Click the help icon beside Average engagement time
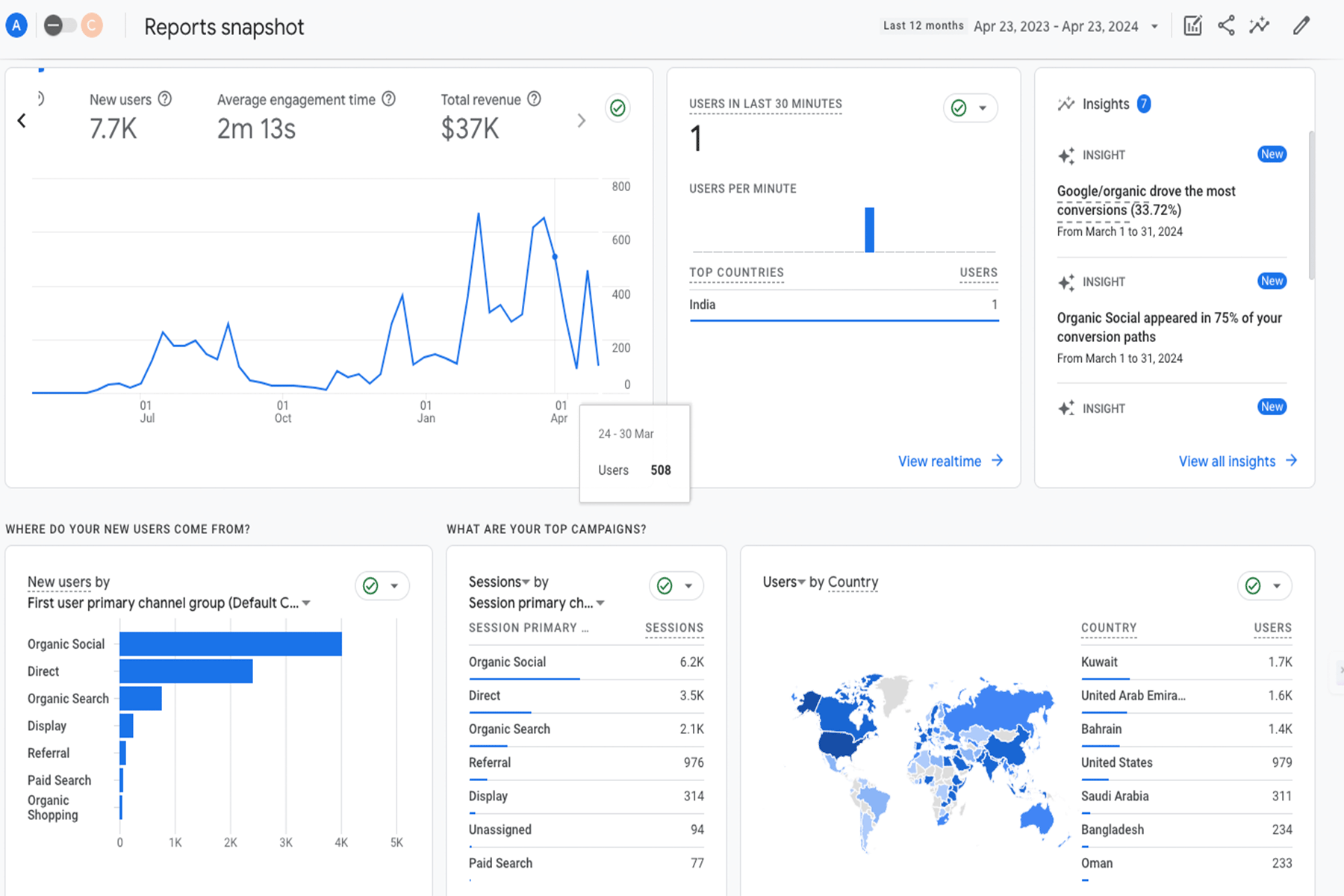The width and height of the screenshot is (1344, 896). 389,99
